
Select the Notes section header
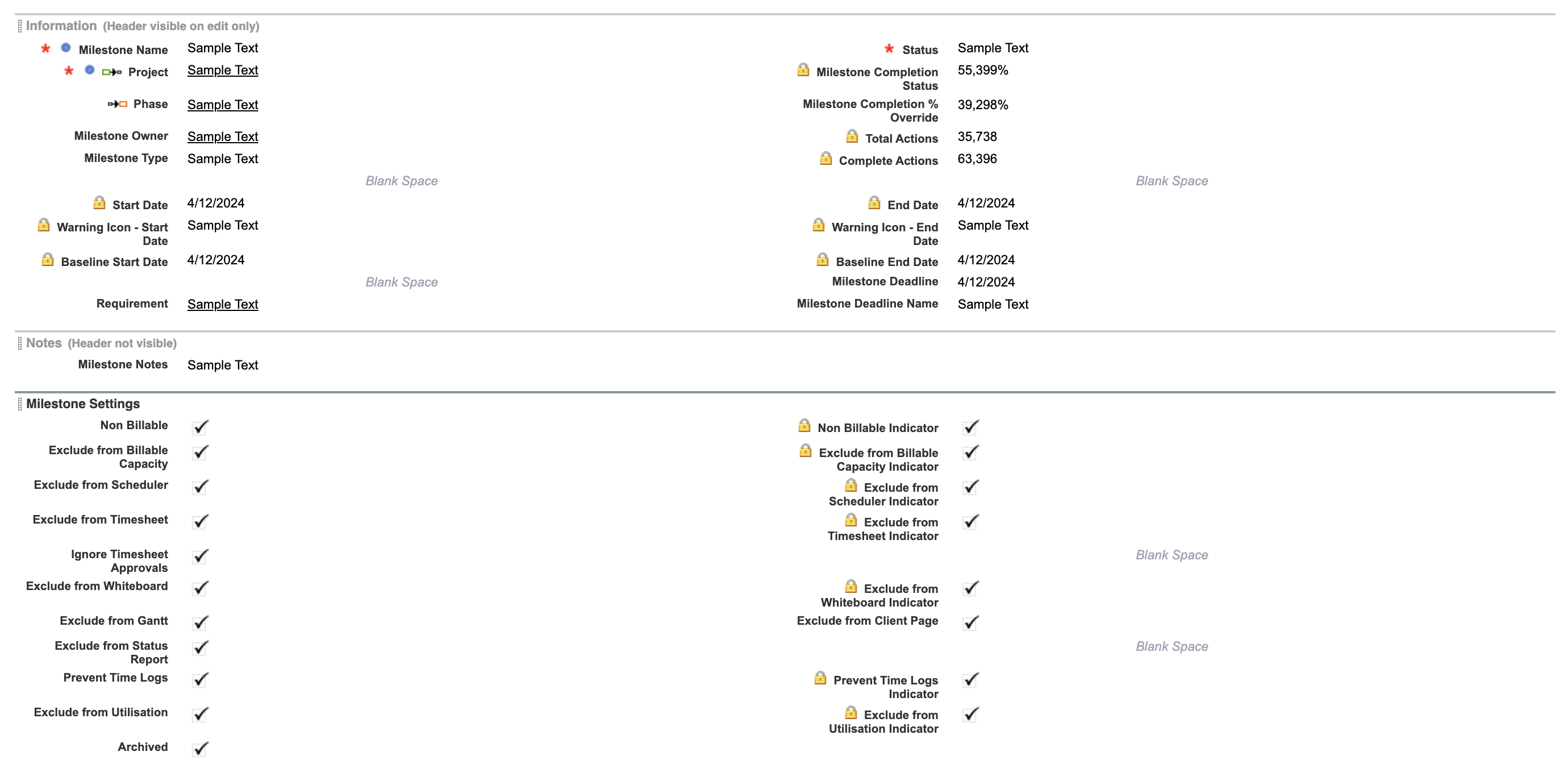[44, 343]
